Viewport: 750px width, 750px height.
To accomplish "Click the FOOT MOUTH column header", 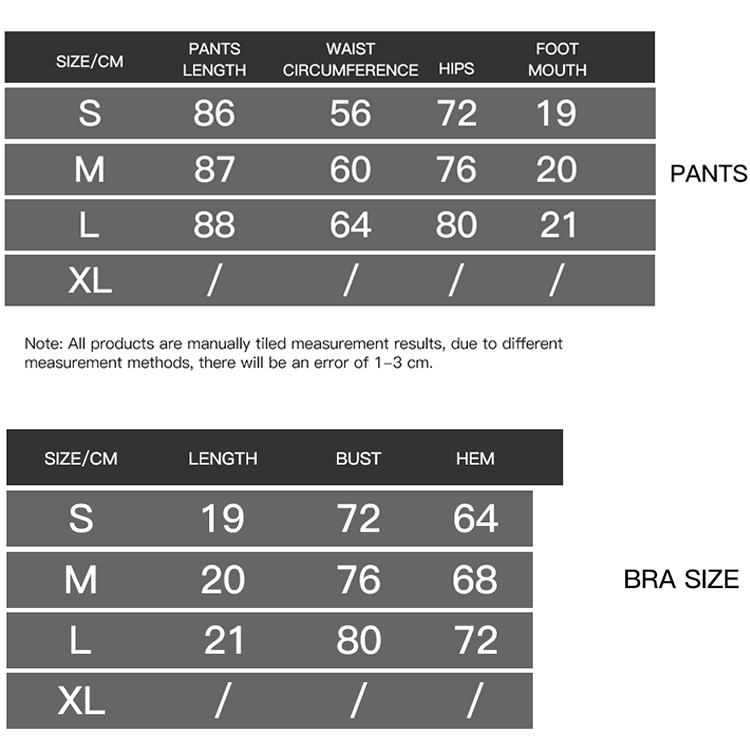I will point(557,59).
